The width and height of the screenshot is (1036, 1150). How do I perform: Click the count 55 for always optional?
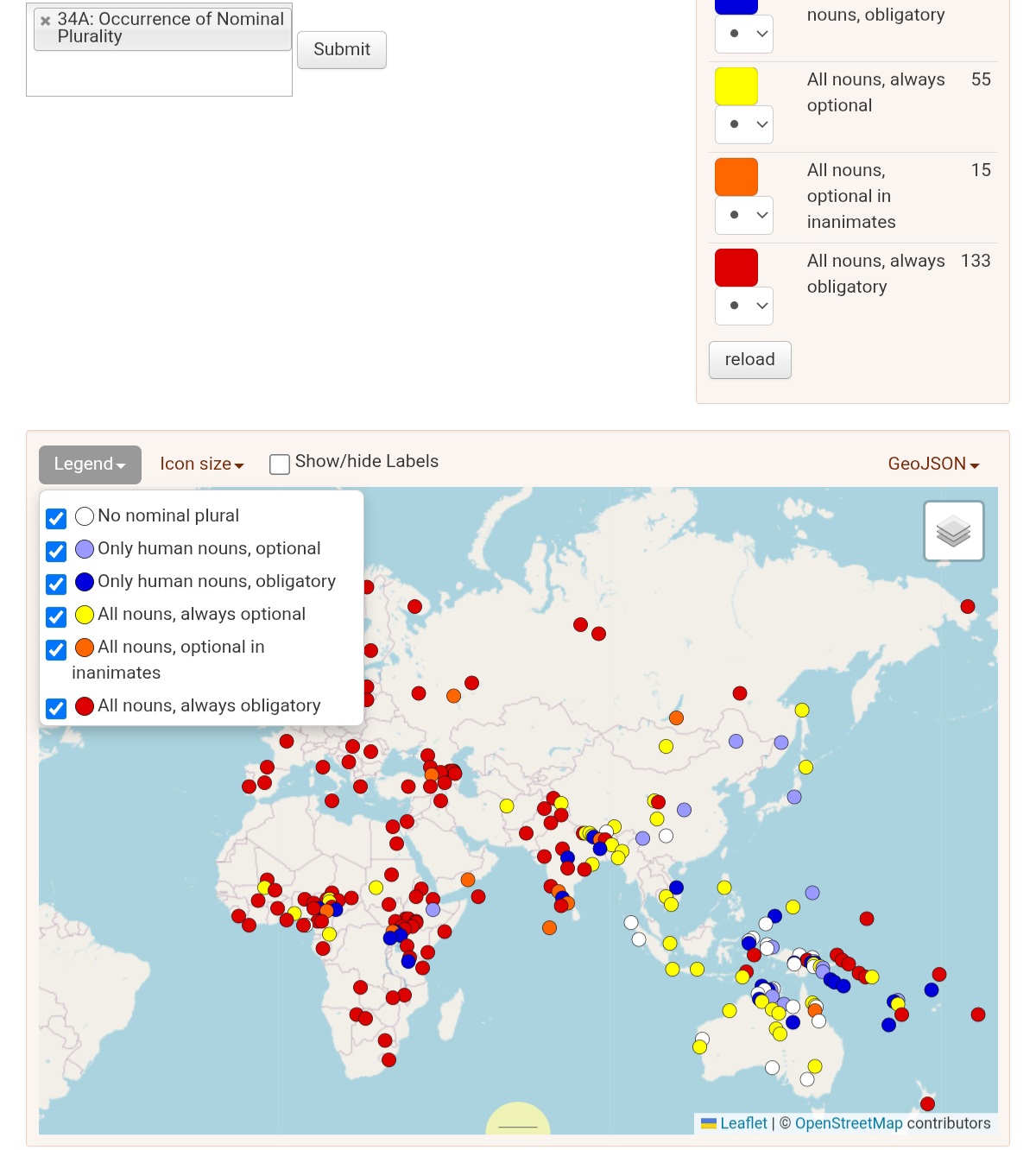[x=981, y=79]
